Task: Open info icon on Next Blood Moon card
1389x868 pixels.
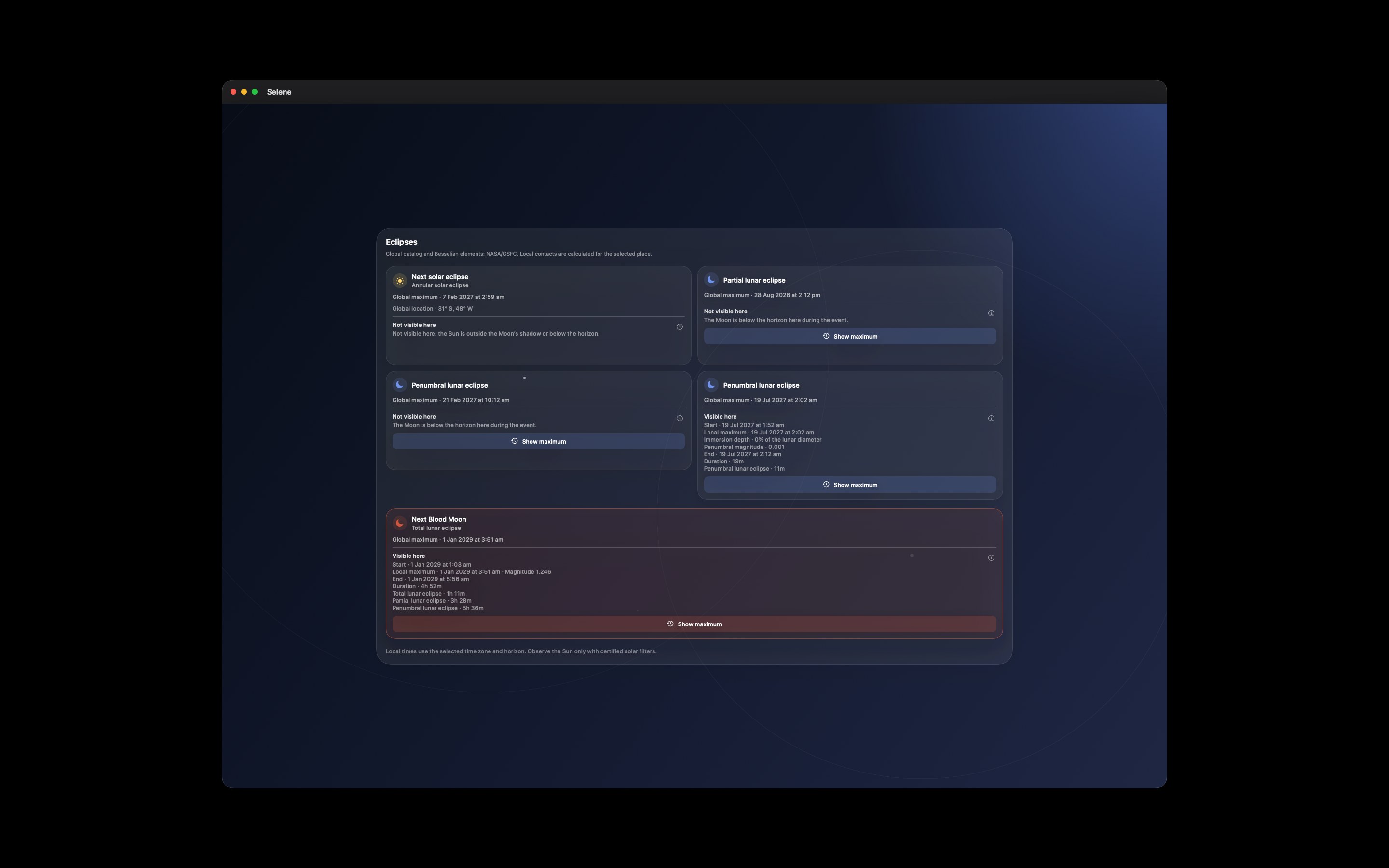Action: pos(991,558)
